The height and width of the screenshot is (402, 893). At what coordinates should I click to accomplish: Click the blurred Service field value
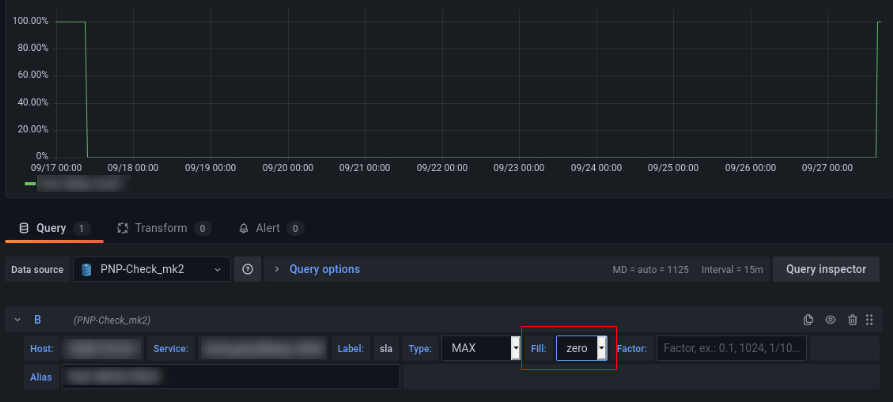pyautogui.click(x=264, y=348)
